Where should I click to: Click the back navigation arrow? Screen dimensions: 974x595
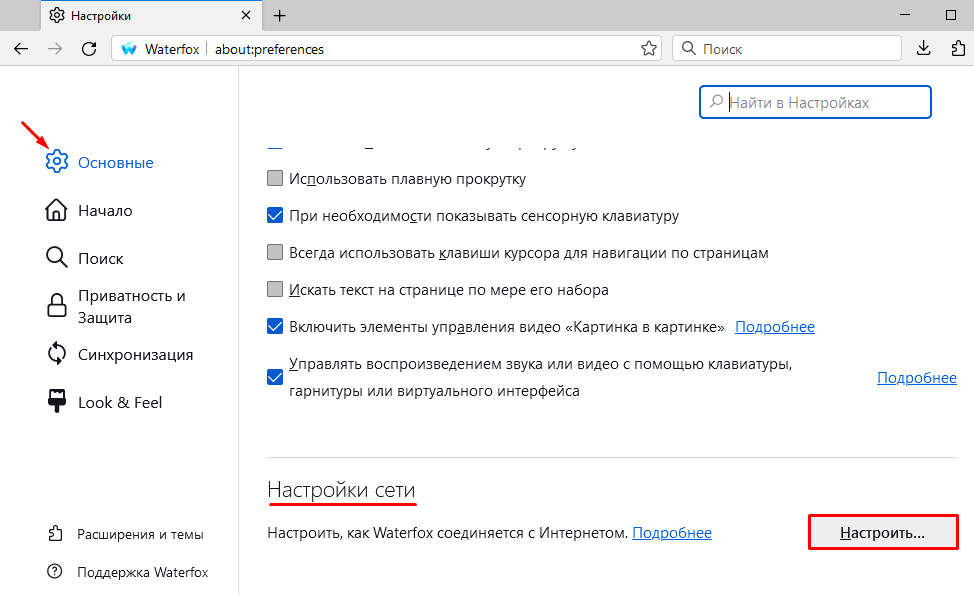[21, 49]
